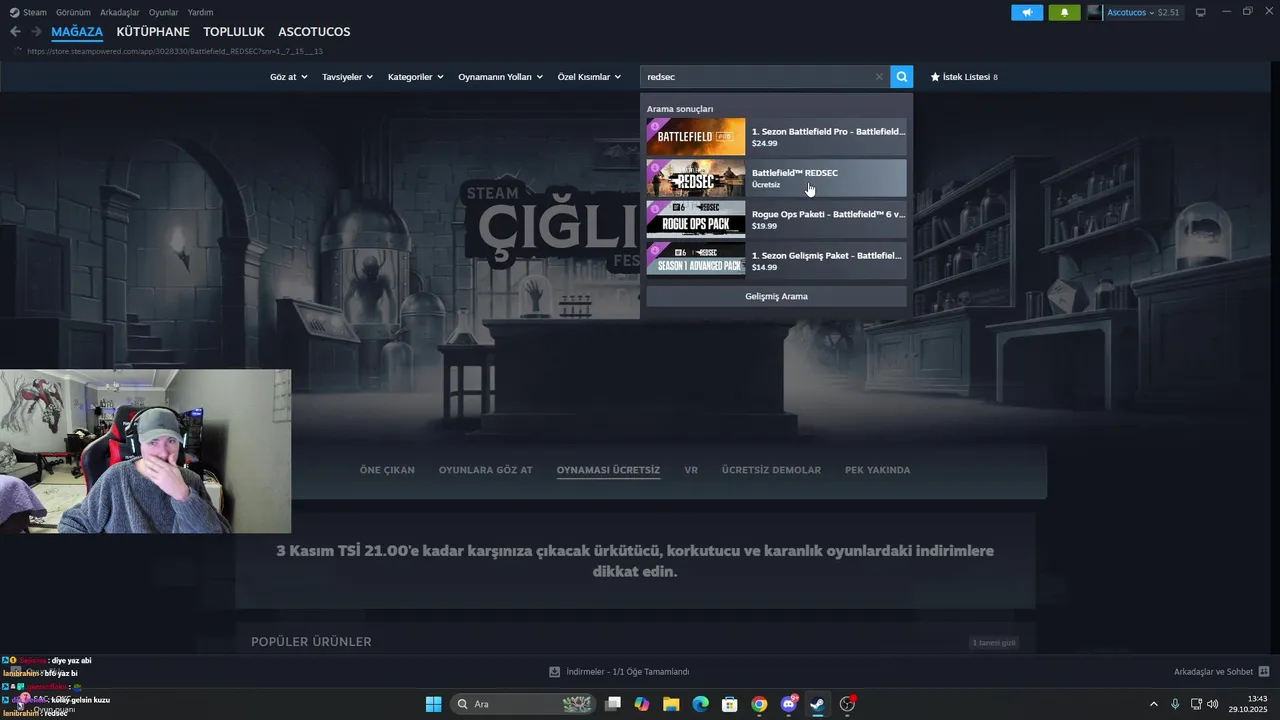This screenshot has width=1280, height=720.
Task: Click the Gelişmiş Arama button
Action: pos(776,296)
